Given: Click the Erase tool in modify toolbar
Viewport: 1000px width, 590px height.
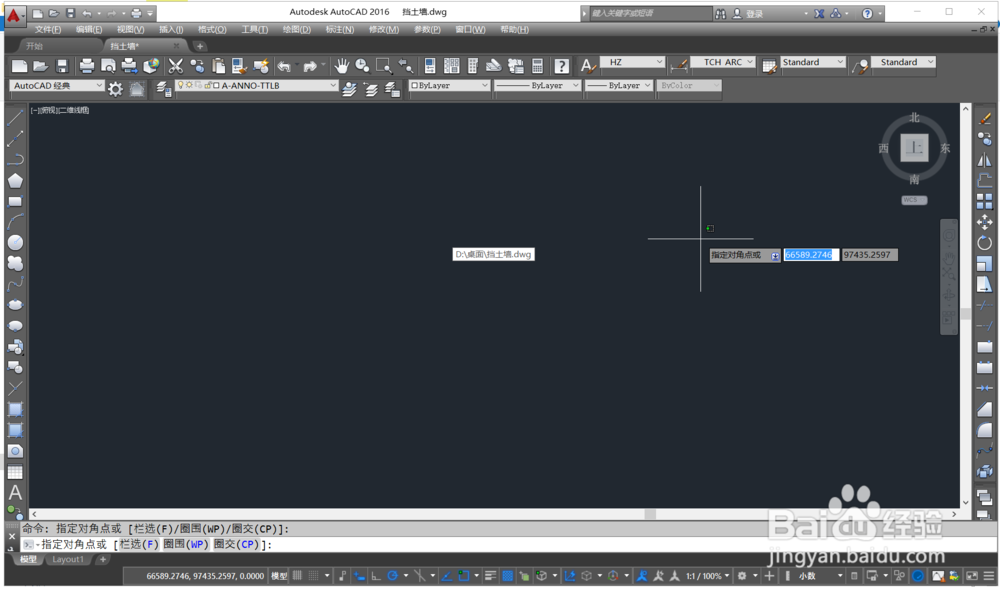Looking at the screenshot, I should pyautogui.click(x=985, y=119).
